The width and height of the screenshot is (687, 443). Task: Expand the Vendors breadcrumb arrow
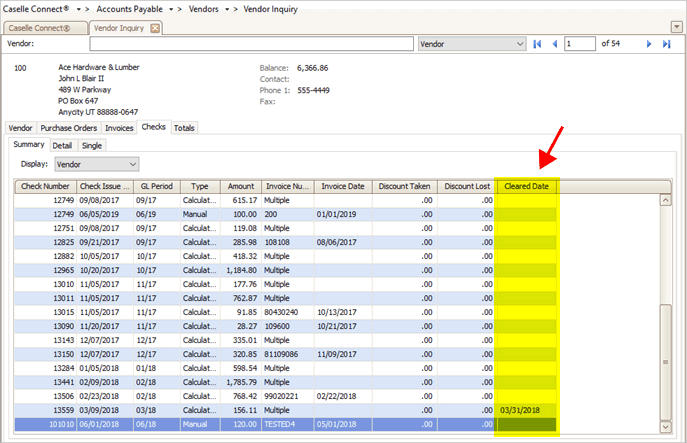pyautogui.click(x=227, y=9)
